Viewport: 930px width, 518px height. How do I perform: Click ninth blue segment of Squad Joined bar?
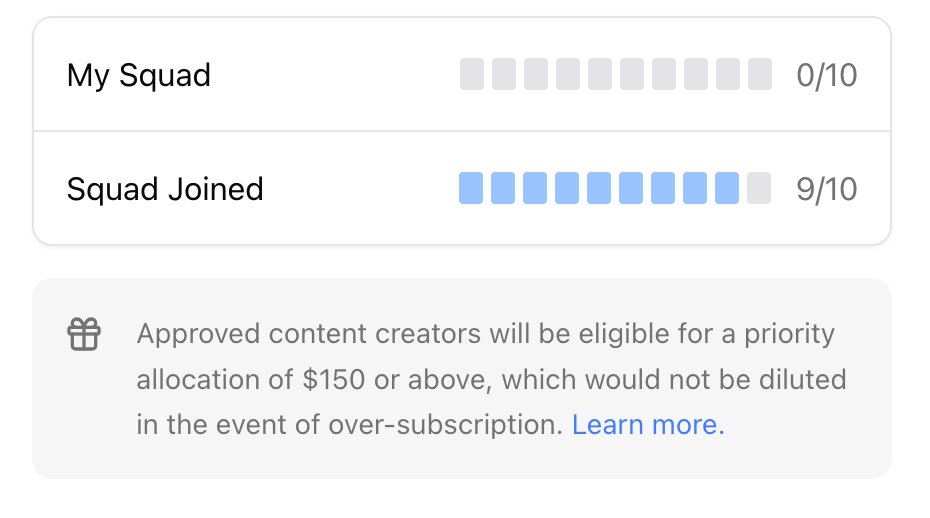coord(728,187)
